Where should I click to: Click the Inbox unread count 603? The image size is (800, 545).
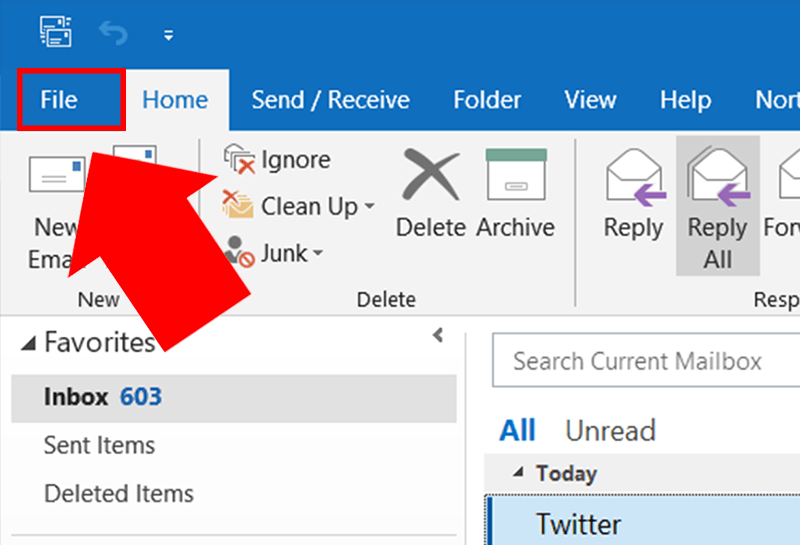(x=141, y=397)
